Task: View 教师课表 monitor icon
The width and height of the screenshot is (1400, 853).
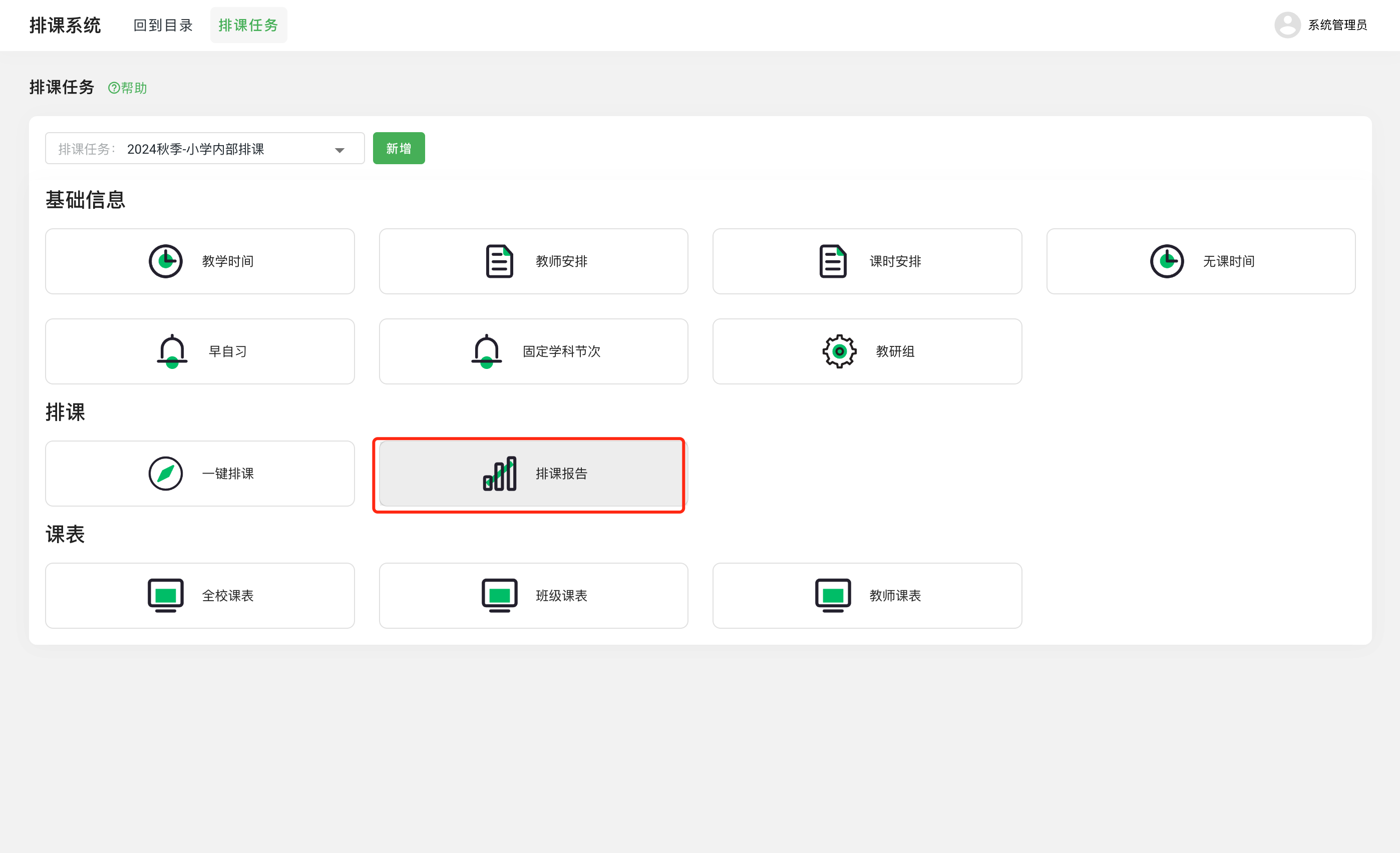Action: point(832,595)
